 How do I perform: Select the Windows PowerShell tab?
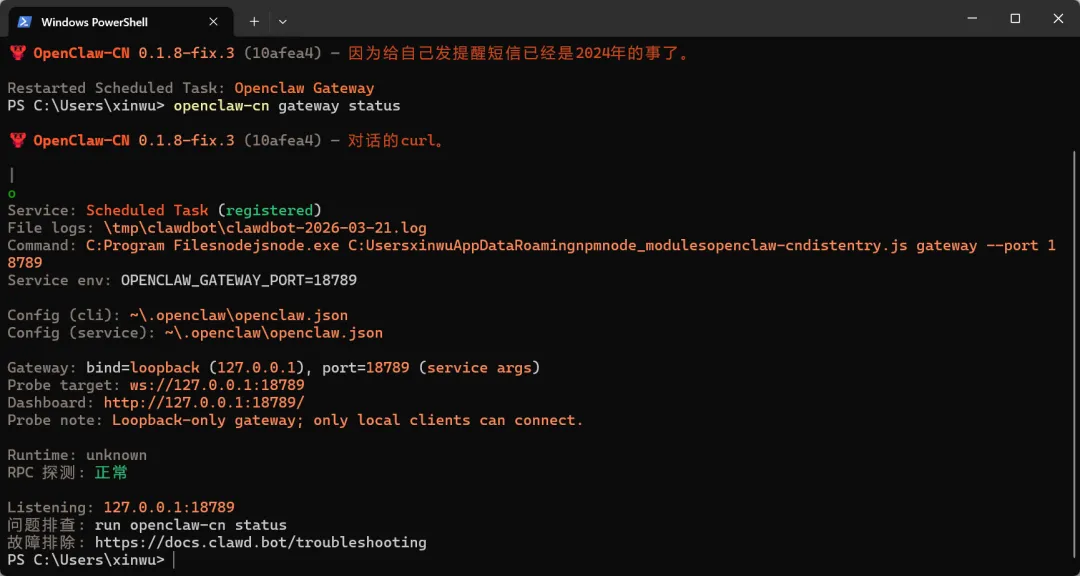(121, 21)
